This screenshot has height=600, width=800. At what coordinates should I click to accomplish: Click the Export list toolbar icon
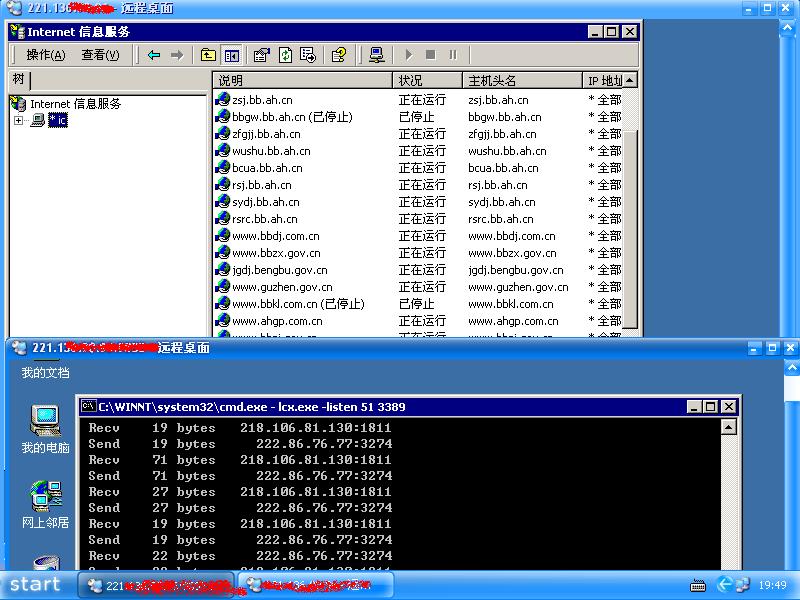308,55
